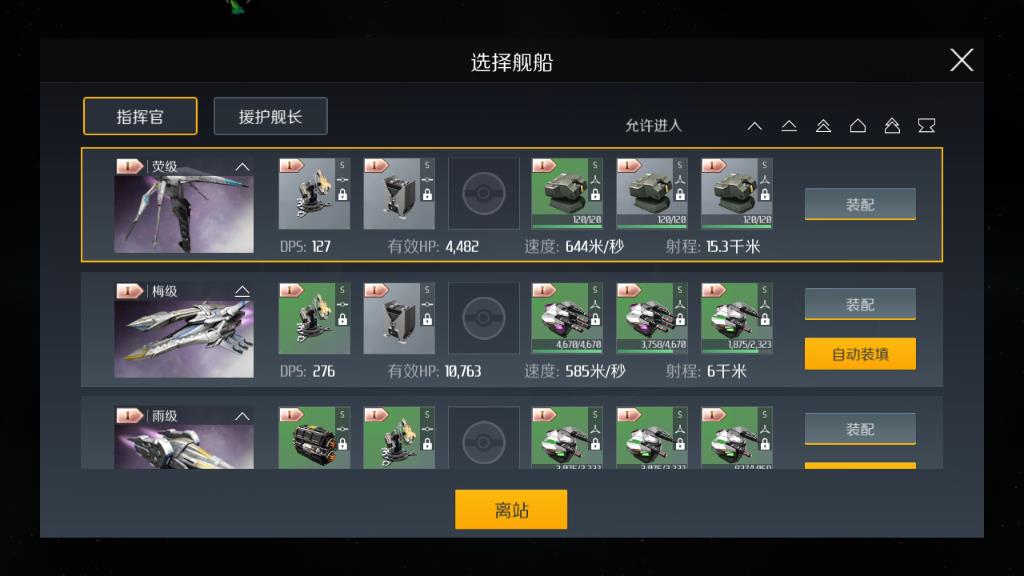Expand the 梅级 ship row chevron
The height and width of the screenshot is (576, 1024).
tap(242, 291)
